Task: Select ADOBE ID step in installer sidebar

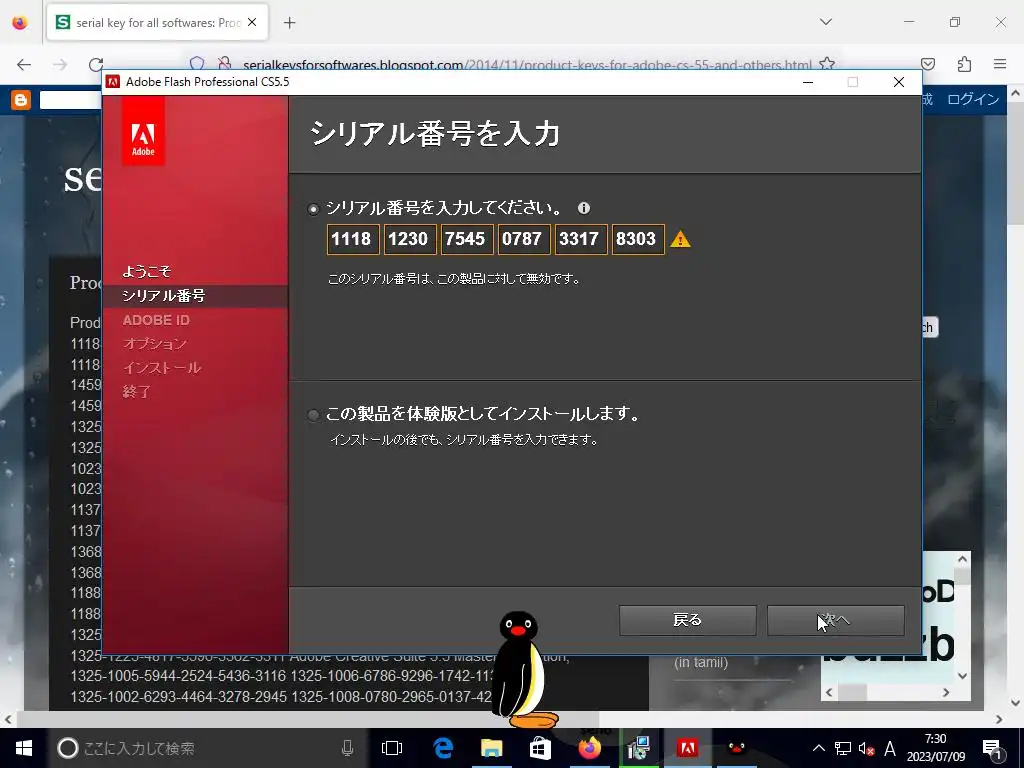Action: 156,320
